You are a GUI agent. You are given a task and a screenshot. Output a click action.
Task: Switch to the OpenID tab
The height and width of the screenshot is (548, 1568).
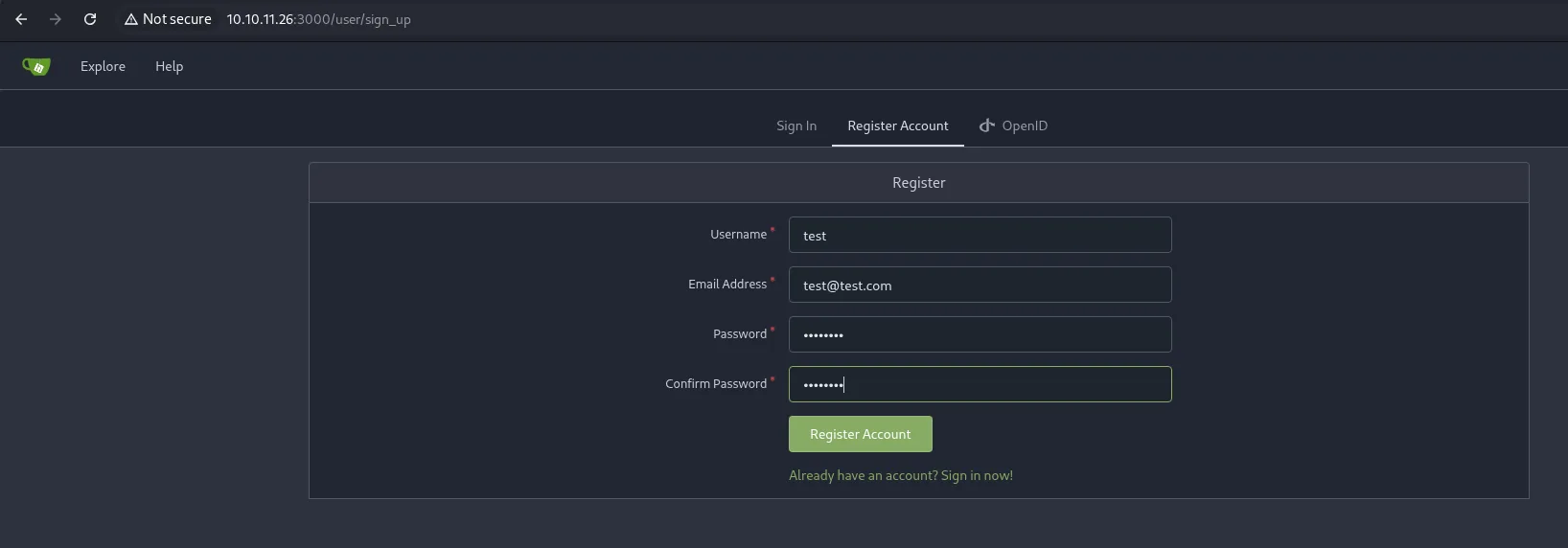pyautogui.click(x=1013, y=126)
